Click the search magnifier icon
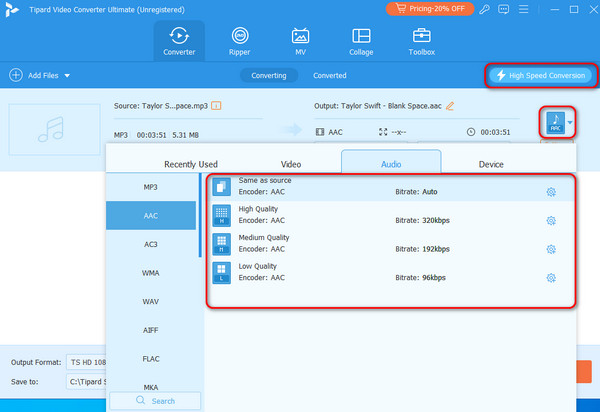The image size is (600, 412). (x=140, y=401)
